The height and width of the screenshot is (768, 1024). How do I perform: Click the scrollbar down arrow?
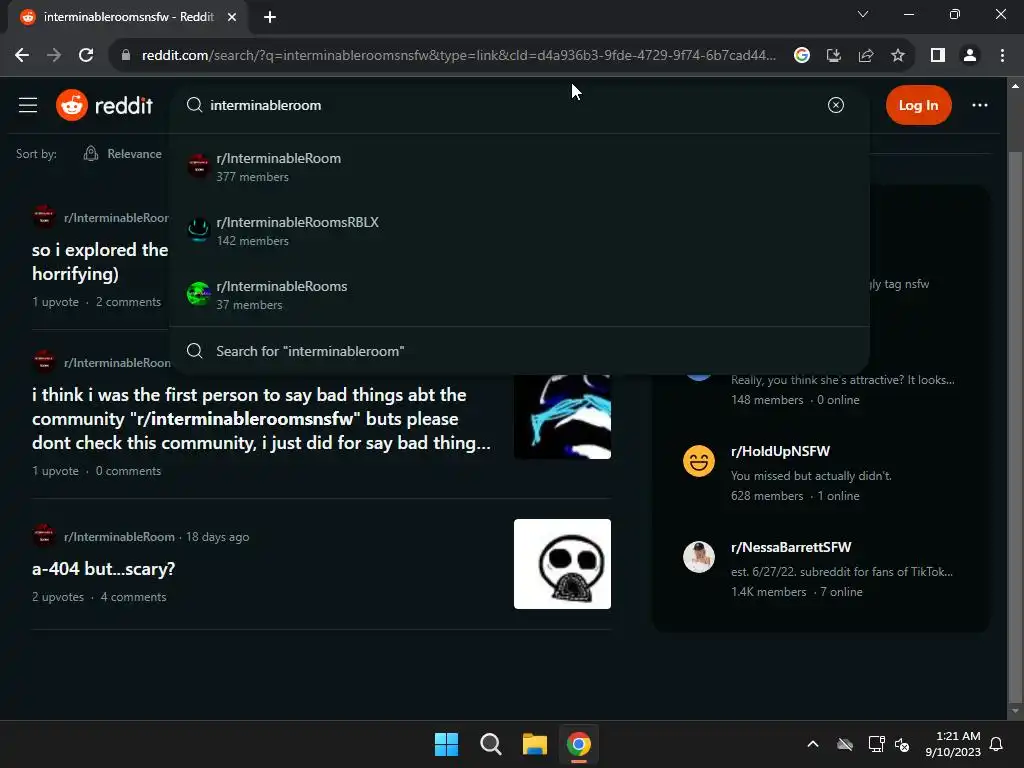pos(1015,711)
